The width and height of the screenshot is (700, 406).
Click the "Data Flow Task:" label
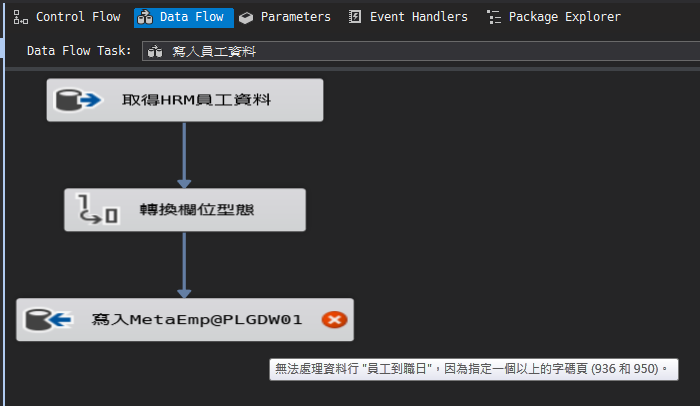[x=79, y=51]
